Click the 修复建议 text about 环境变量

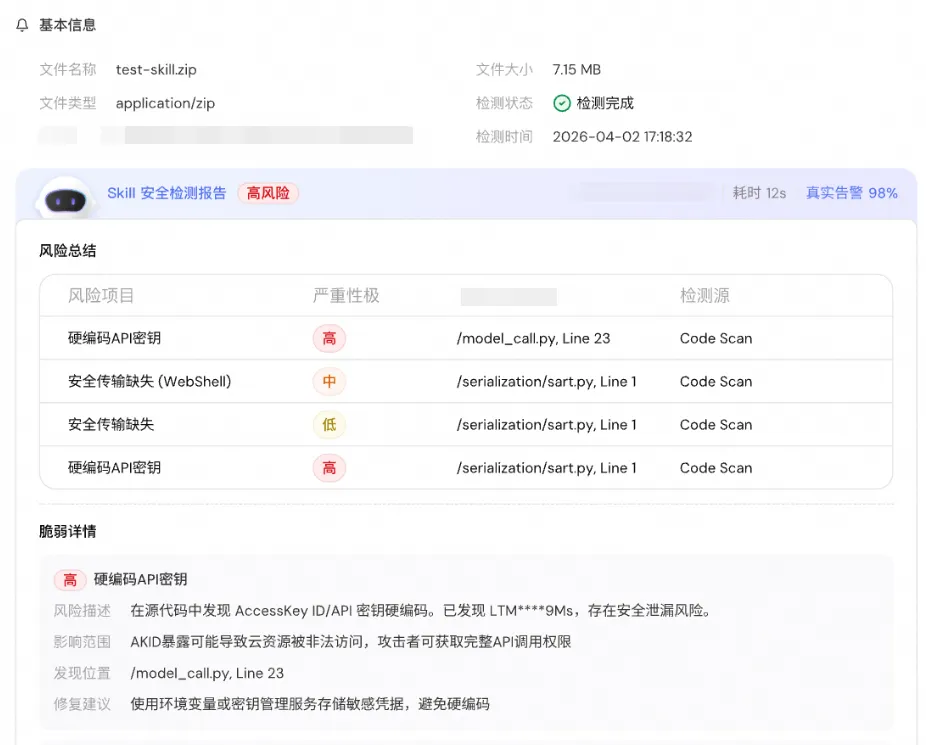[x=310, y=704]
